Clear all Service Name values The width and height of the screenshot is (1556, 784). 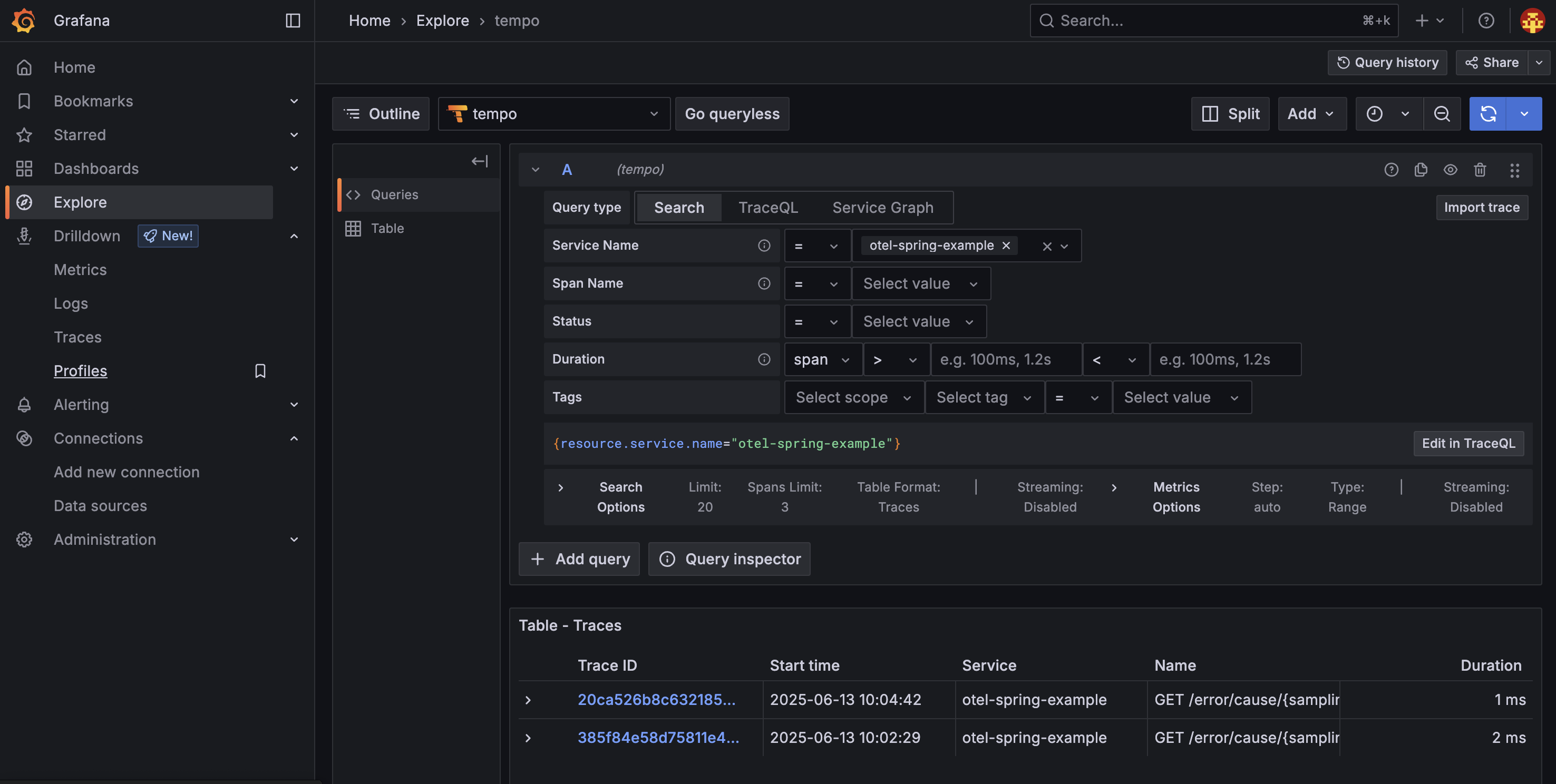coord(1047,246)
